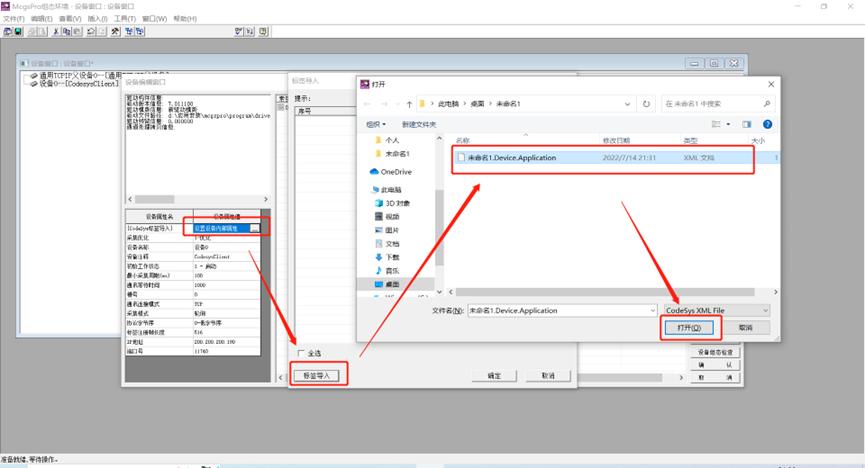Open the 编辑(E) menu
This screenshot has width=865, height=468.
click(x=41, y=19)
